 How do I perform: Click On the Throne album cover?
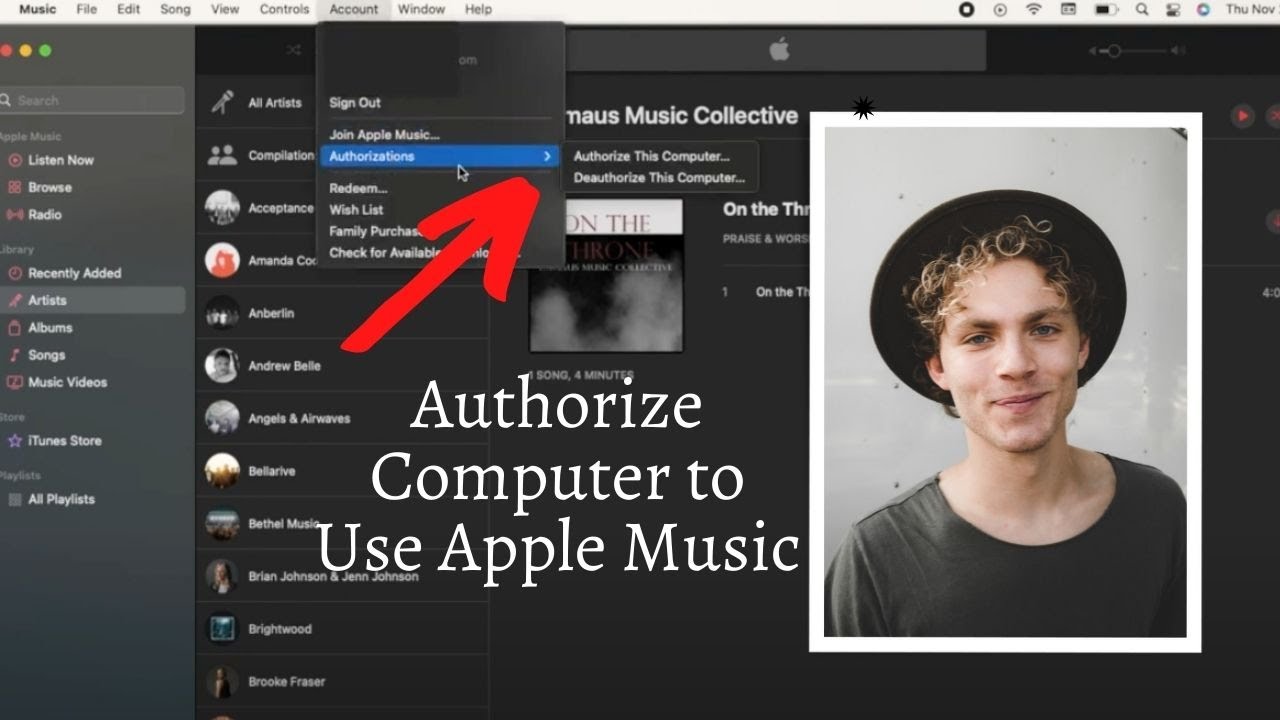tap(606, 275)
